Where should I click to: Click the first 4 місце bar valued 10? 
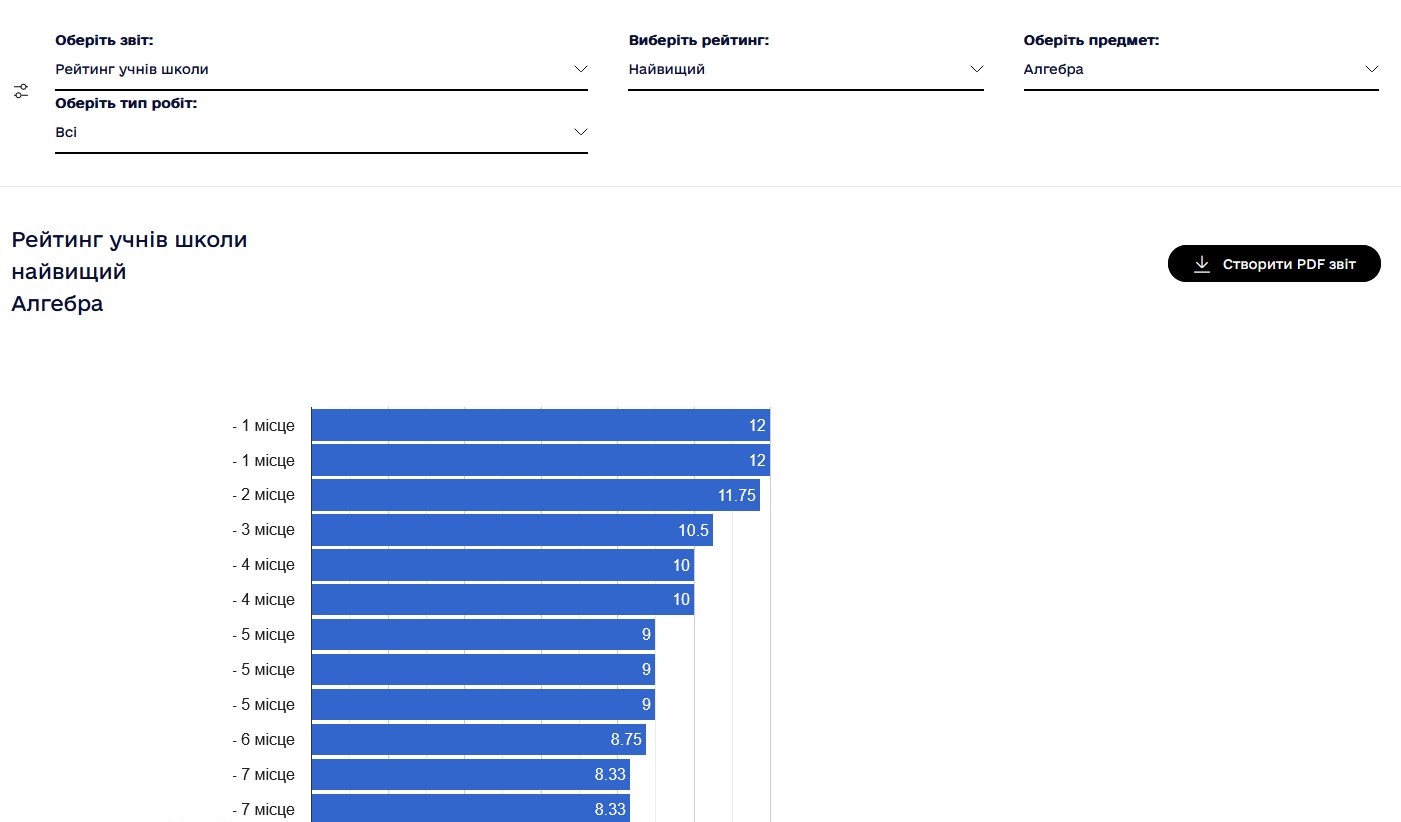click(x=502, y=565)
